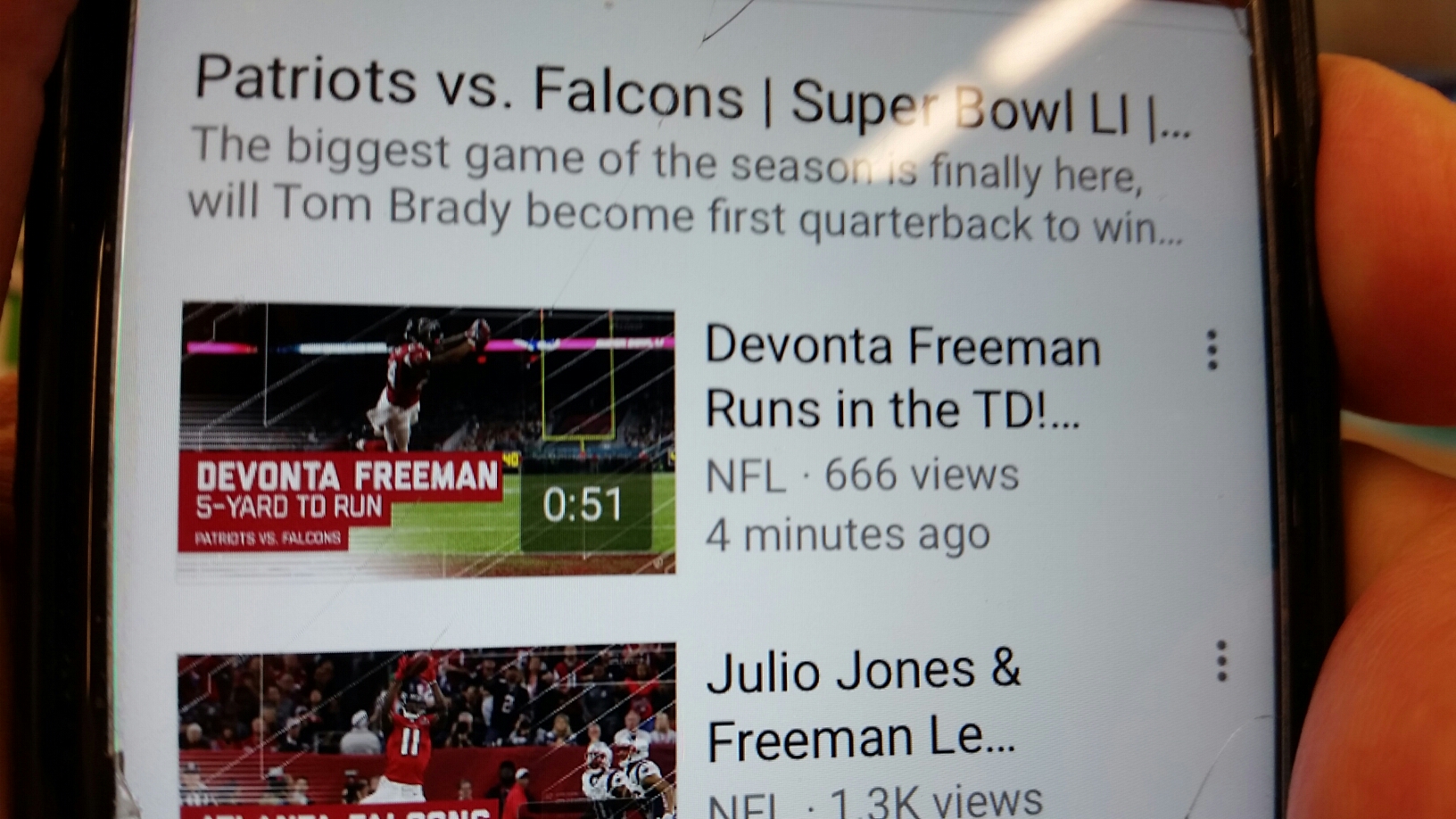Click player number 11 in the lower thumbnail
The width and height of the screenshot is (1456, 819).
coord(409,740)
